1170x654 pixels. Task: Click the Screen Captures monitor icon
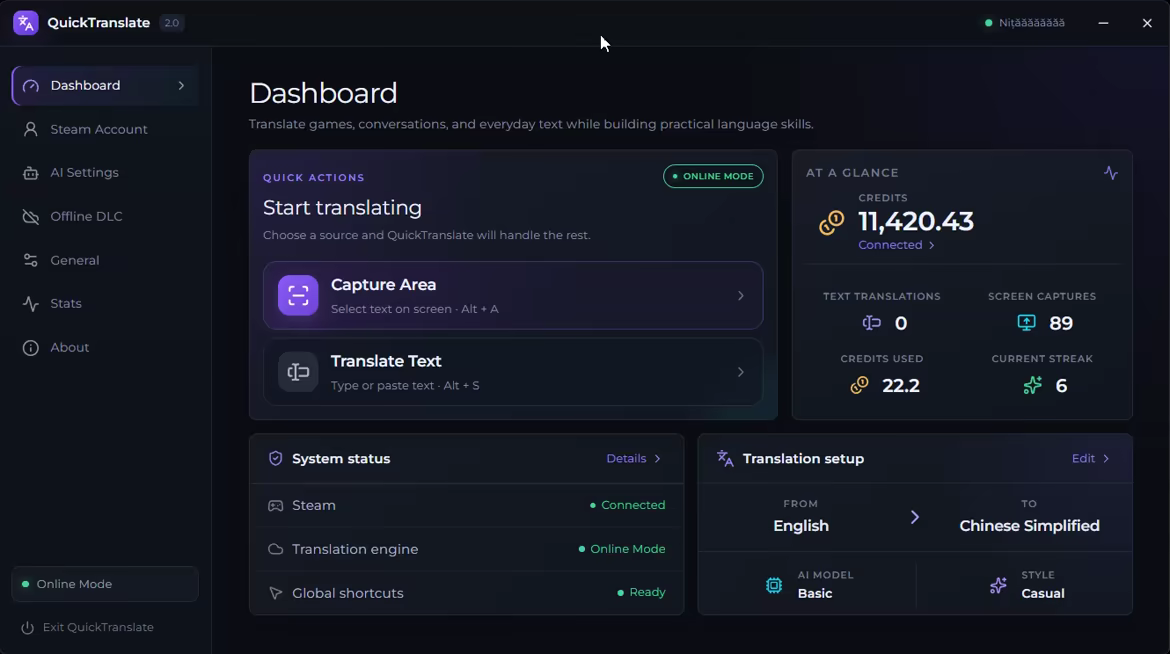[1027, 323]
